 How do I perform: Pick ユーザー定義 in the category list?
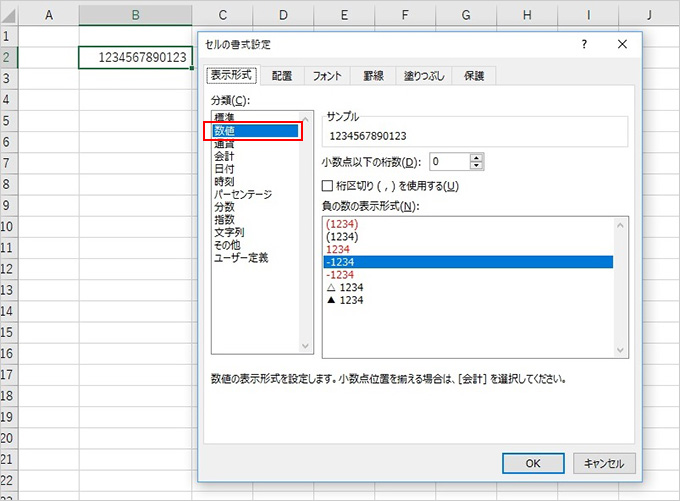tap(241, 258)
